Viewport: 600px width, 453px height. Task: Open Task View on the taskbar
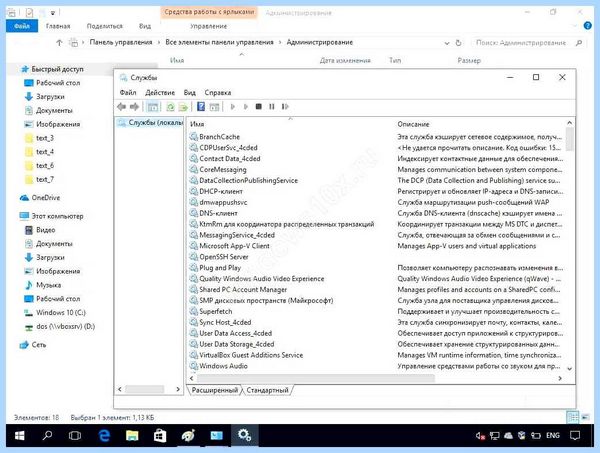75,435
